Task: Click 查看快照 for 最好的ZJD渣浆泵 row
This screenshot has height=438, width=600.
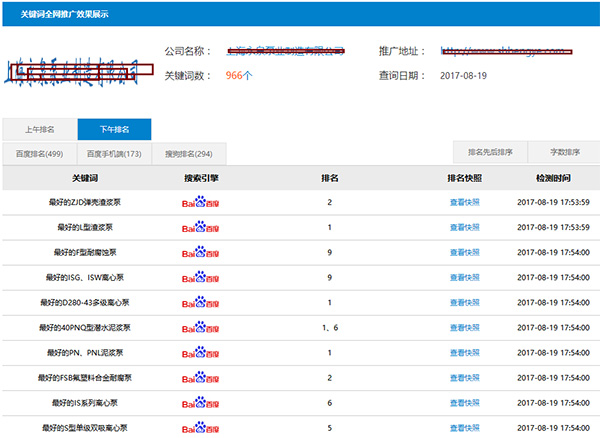Action: tap(465, 202)
